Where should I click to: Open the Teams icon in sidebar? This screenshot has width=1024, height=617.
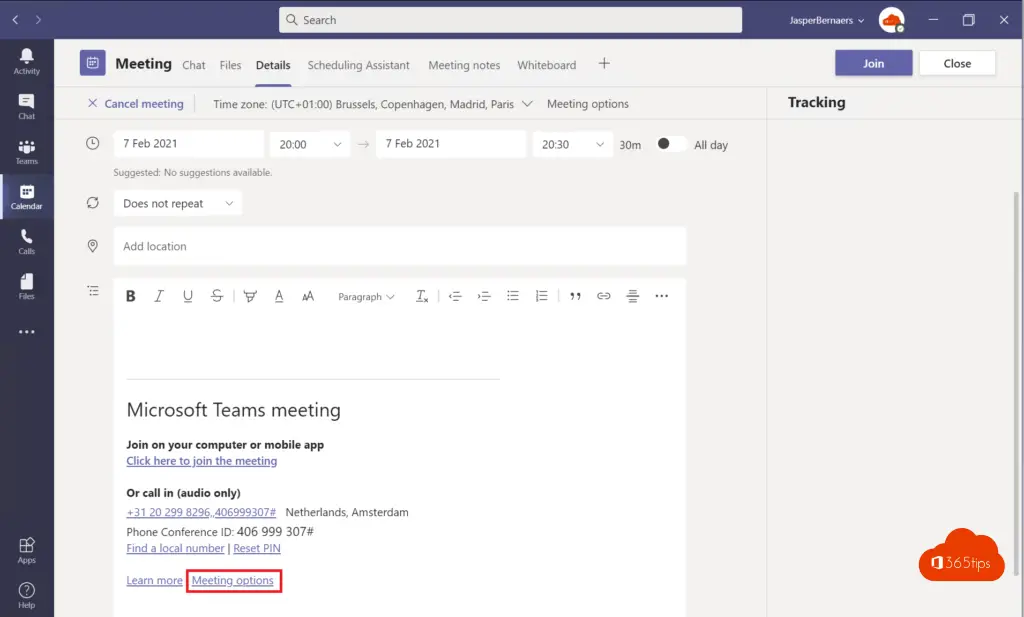[x=27, y=151]
